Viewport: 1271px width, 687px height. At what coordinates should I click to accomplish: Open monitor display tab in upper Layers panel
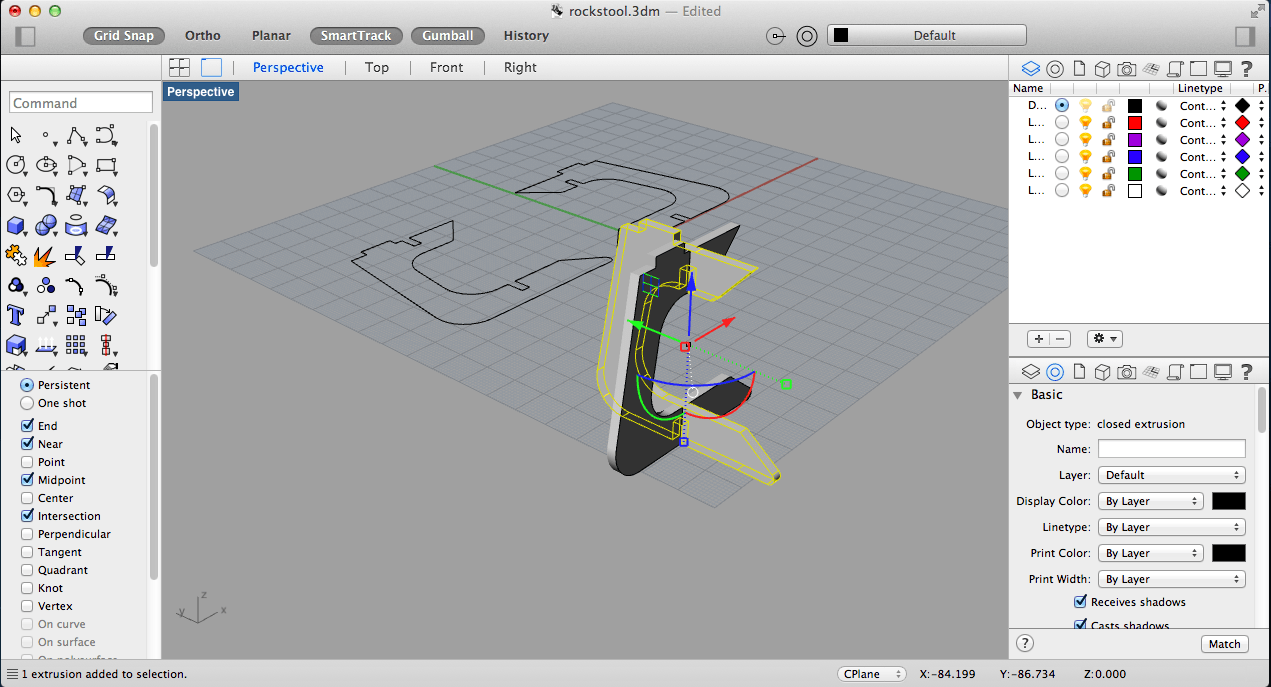(x=1222, y=68)
